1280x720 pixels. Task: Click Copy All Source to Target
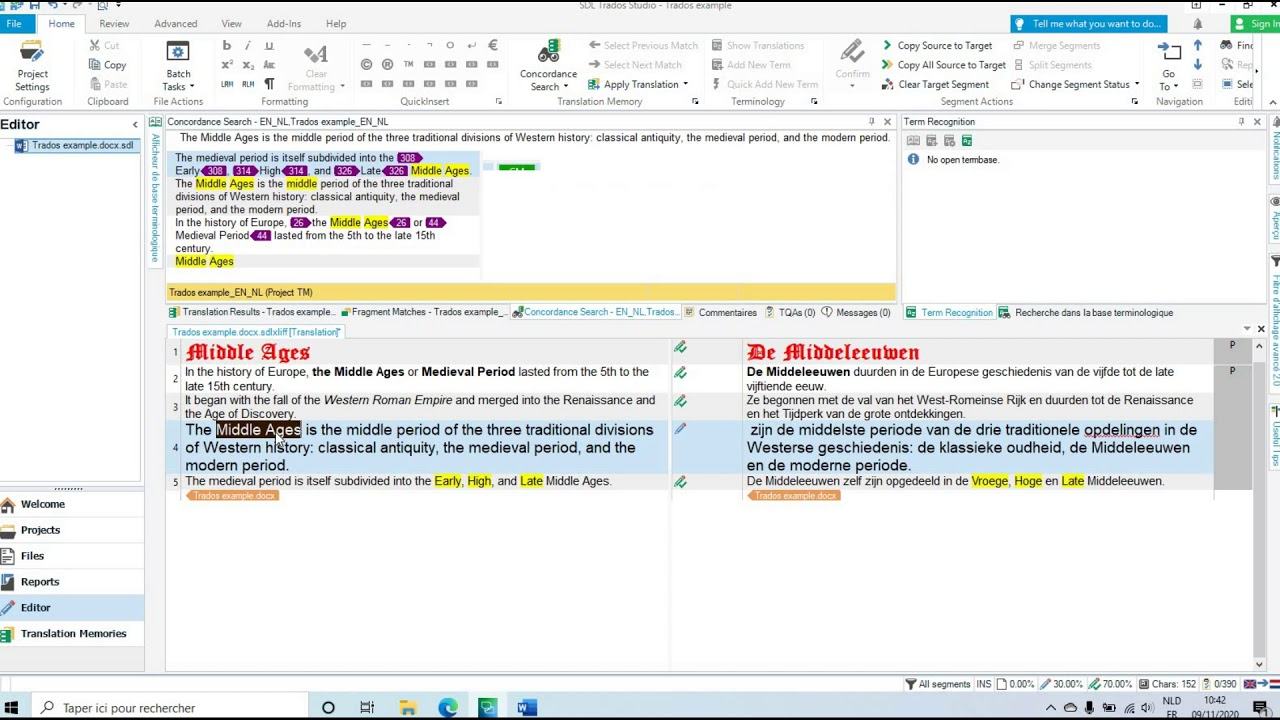point(943,65)
